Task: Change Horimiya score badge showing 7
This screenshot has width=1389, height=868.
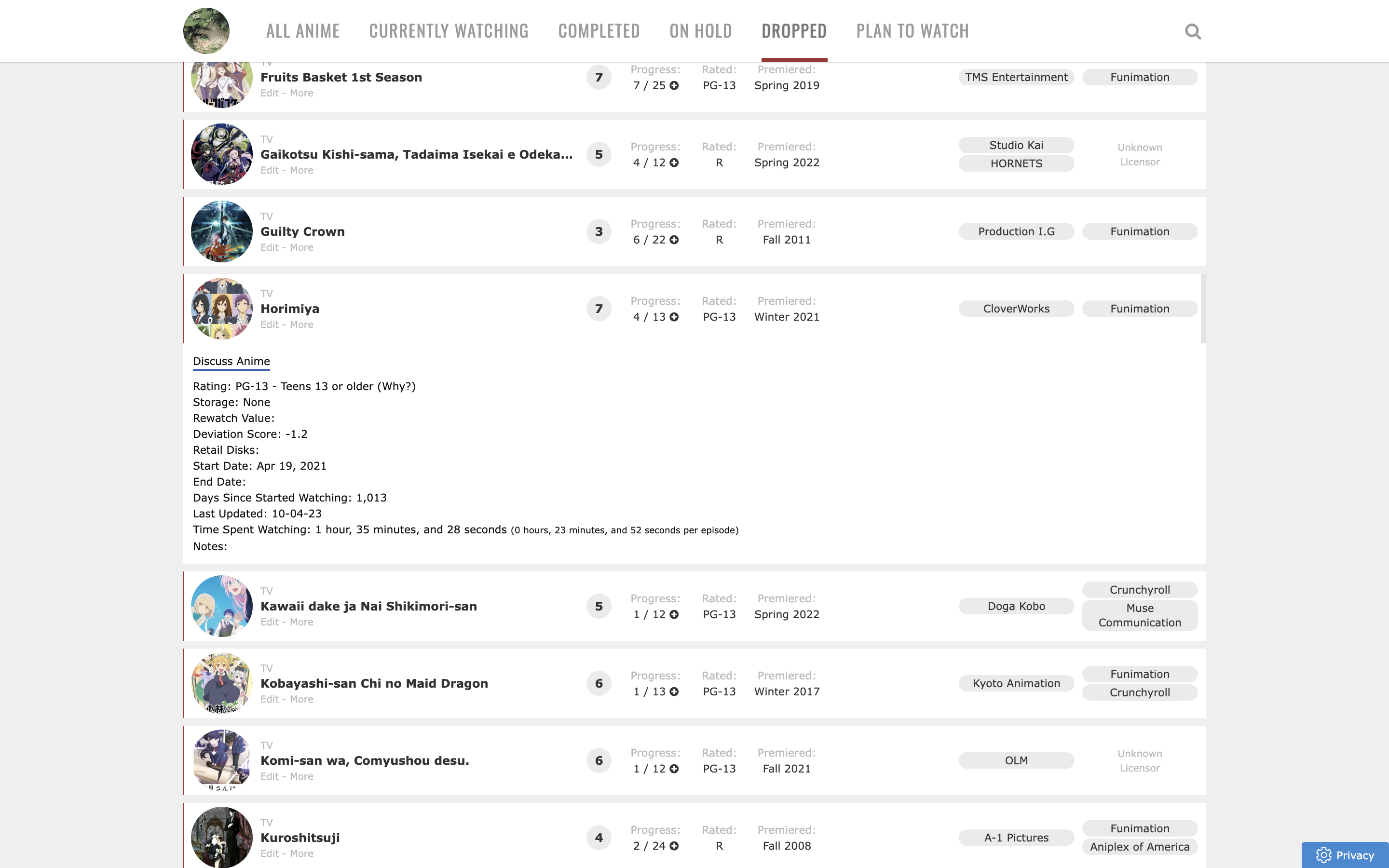Action: (x=599, y=309)
